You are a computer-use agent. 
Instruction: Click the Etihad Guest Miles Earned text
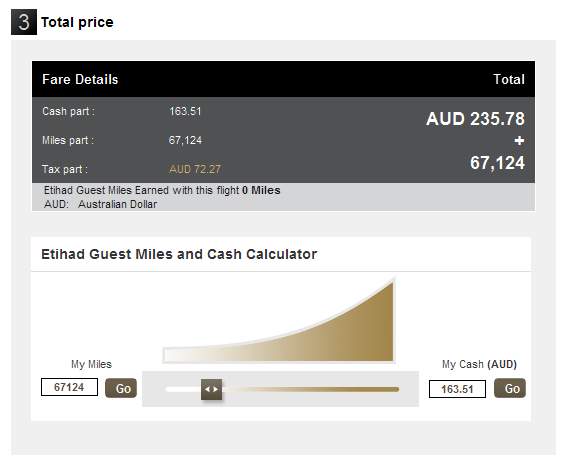[162, 190]
